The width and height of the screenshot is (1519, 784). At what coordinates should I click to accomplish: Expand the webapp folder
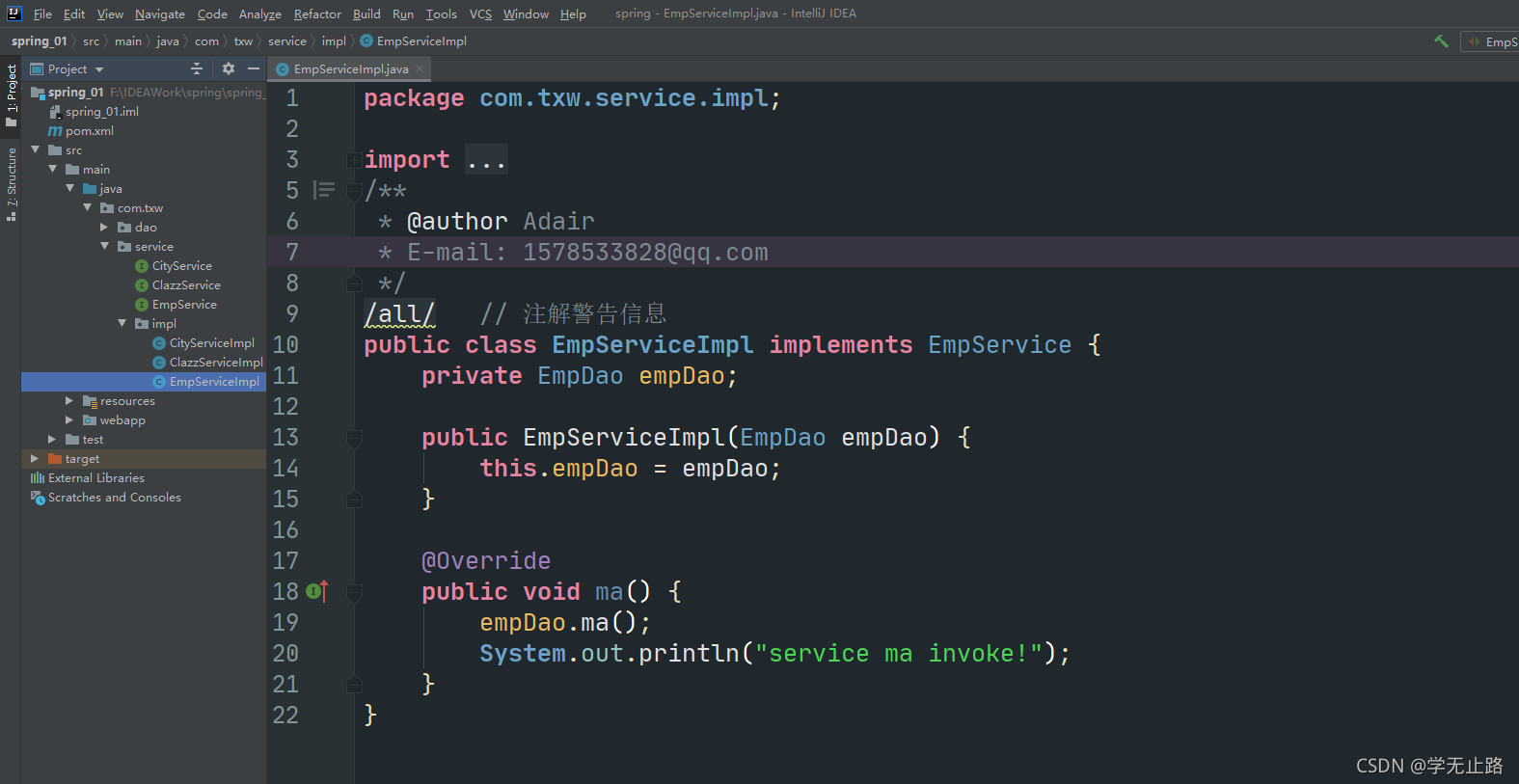pos(69,419)
